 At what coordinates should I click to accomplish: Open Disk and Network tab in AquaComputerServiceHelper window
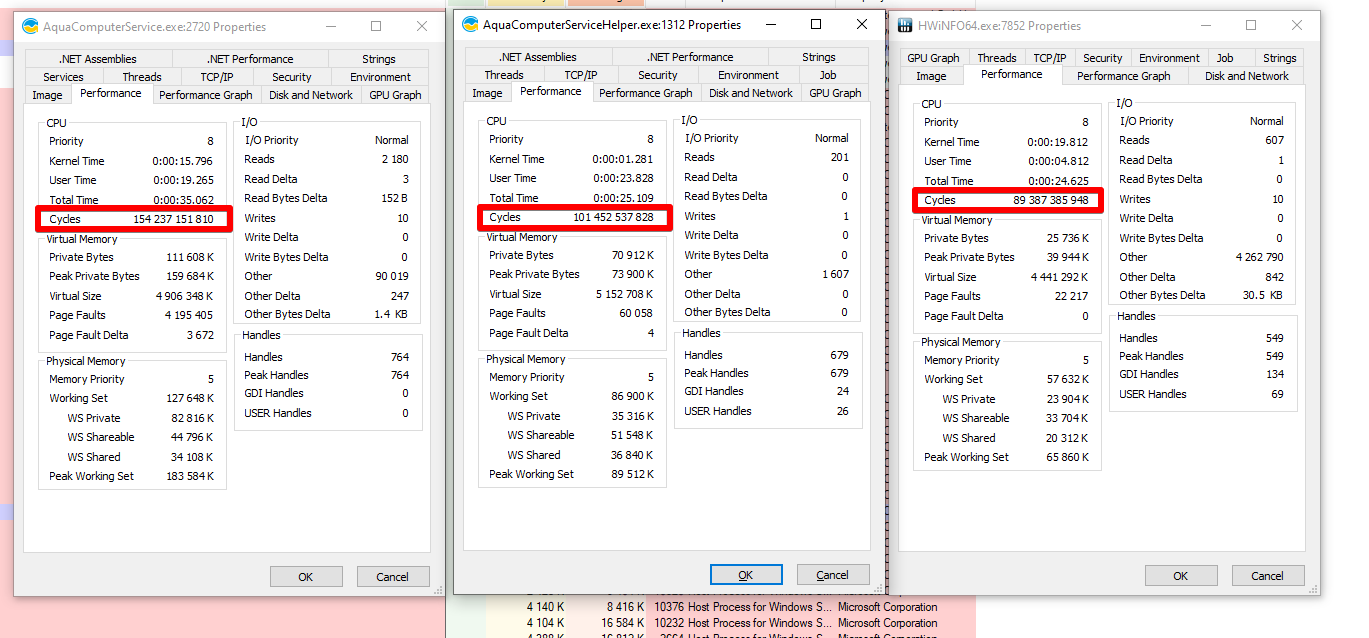pyautogui.click(x=751, y=93)
